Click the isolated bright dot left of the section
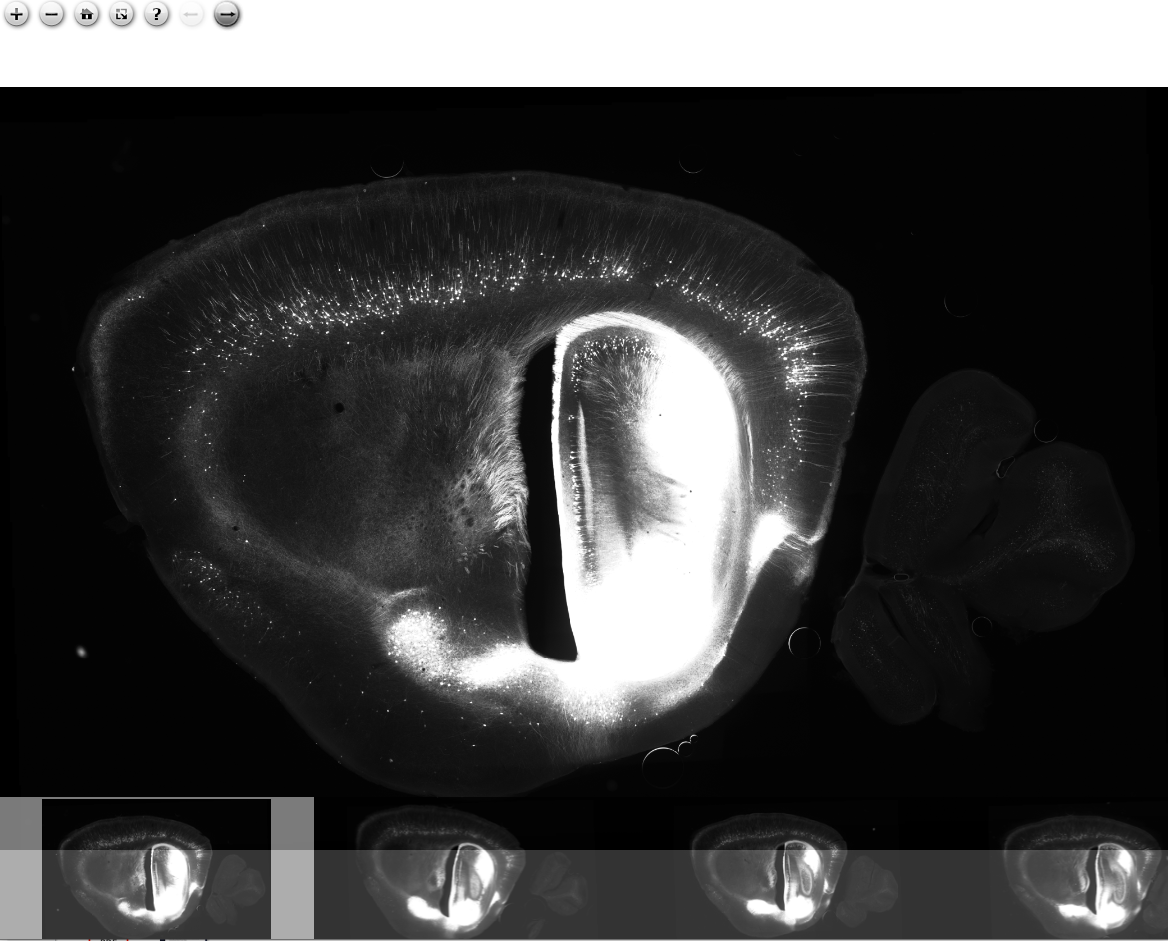The height and width of the screenshot is (941, 1168). coord(81,652)
